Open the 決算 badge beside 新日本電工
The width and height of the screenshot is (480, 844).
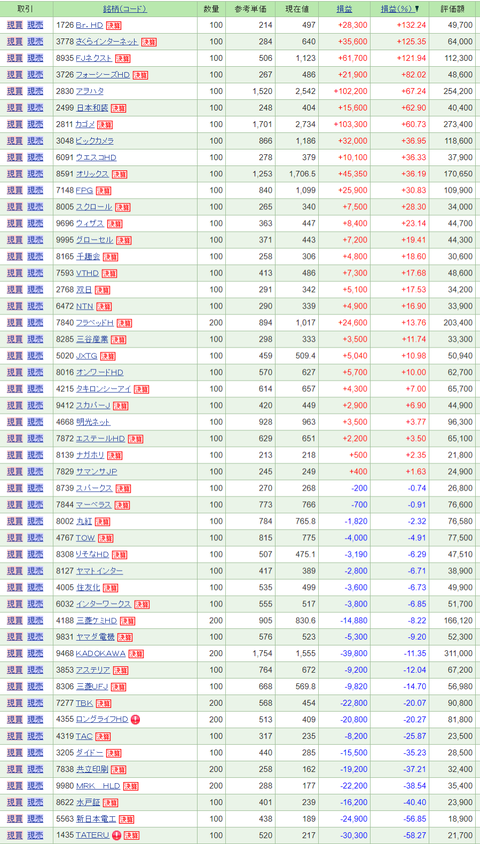126,820
